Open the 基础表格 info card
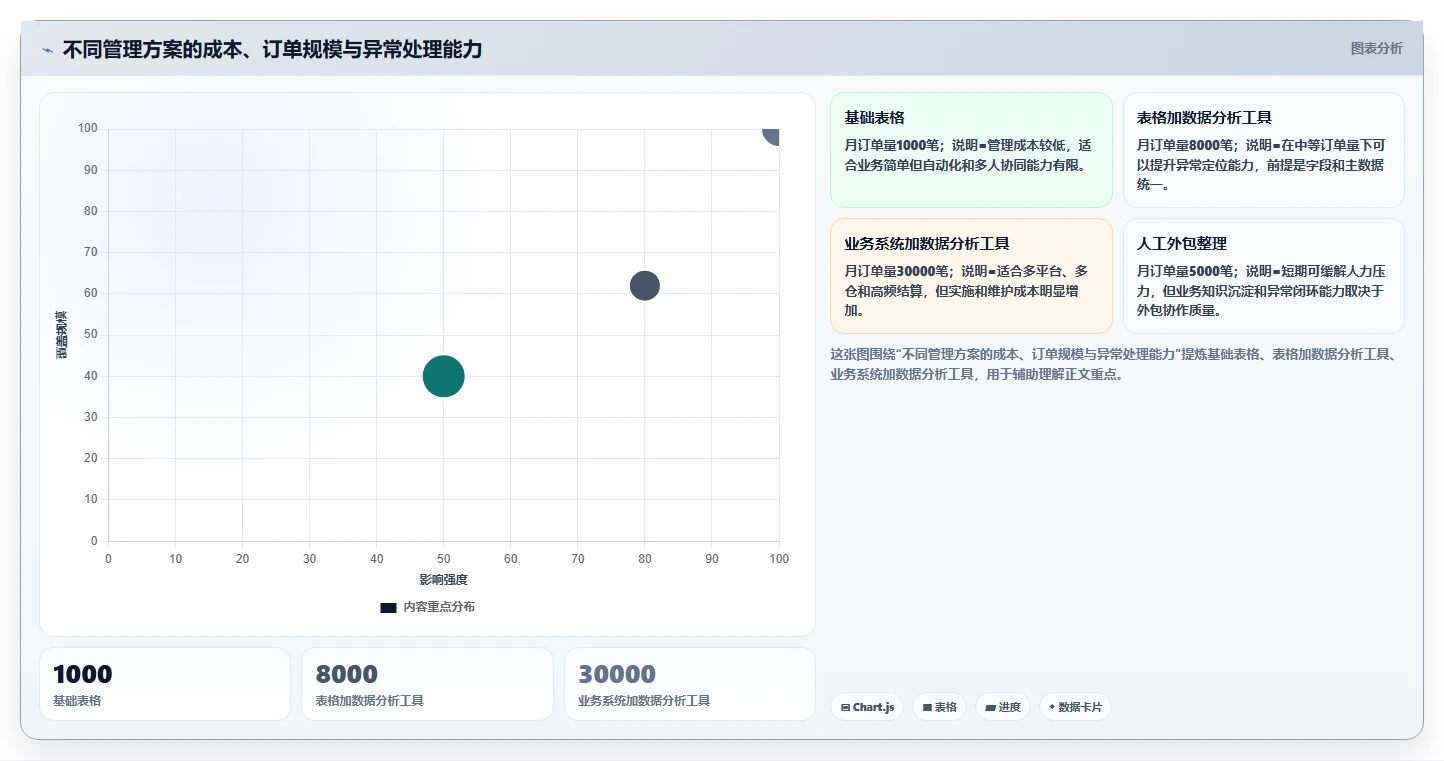The width and height of the screenshot is (1444, 761). [971, 150]
